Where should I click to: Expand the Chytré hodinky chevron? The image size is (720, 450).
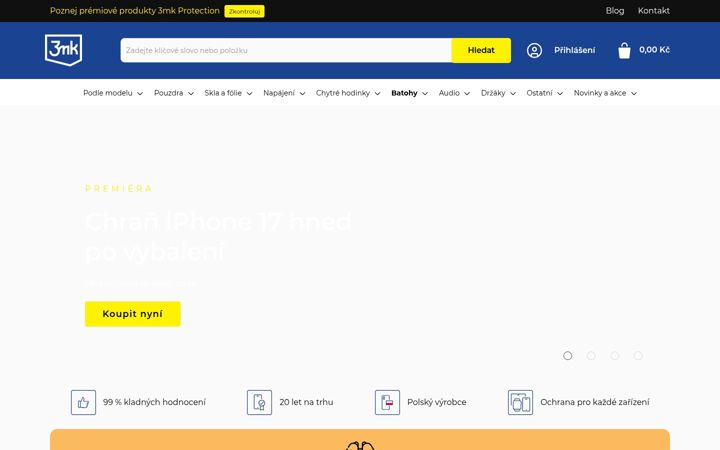(x=377, y=94)
